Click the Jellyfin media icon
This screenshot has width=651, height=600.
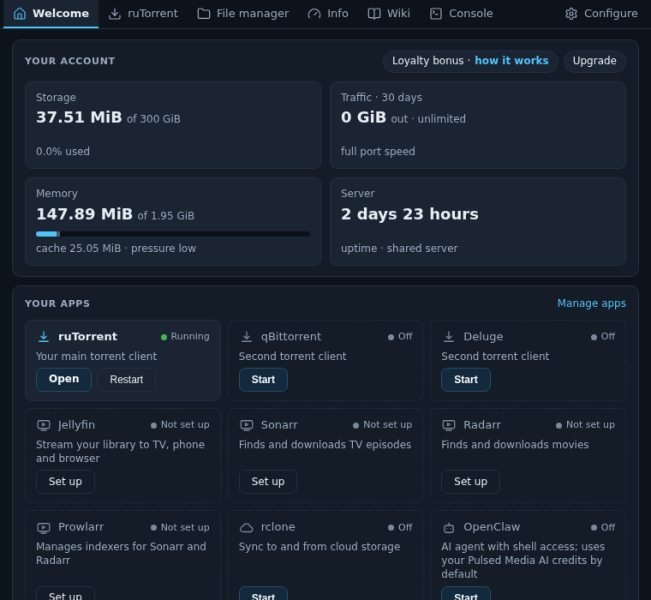click(44, 425)
